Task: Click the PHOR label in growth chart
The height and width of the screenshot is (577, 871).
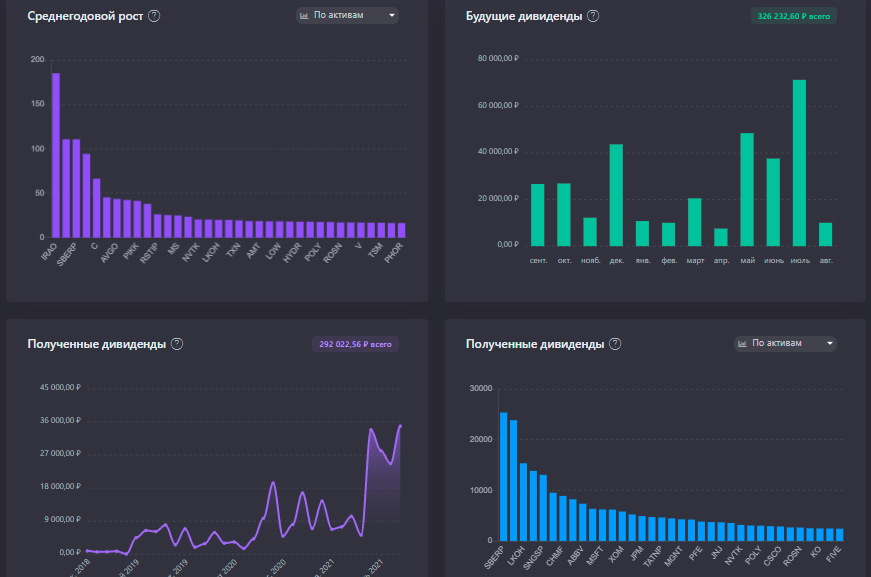Action: point(394,253)
